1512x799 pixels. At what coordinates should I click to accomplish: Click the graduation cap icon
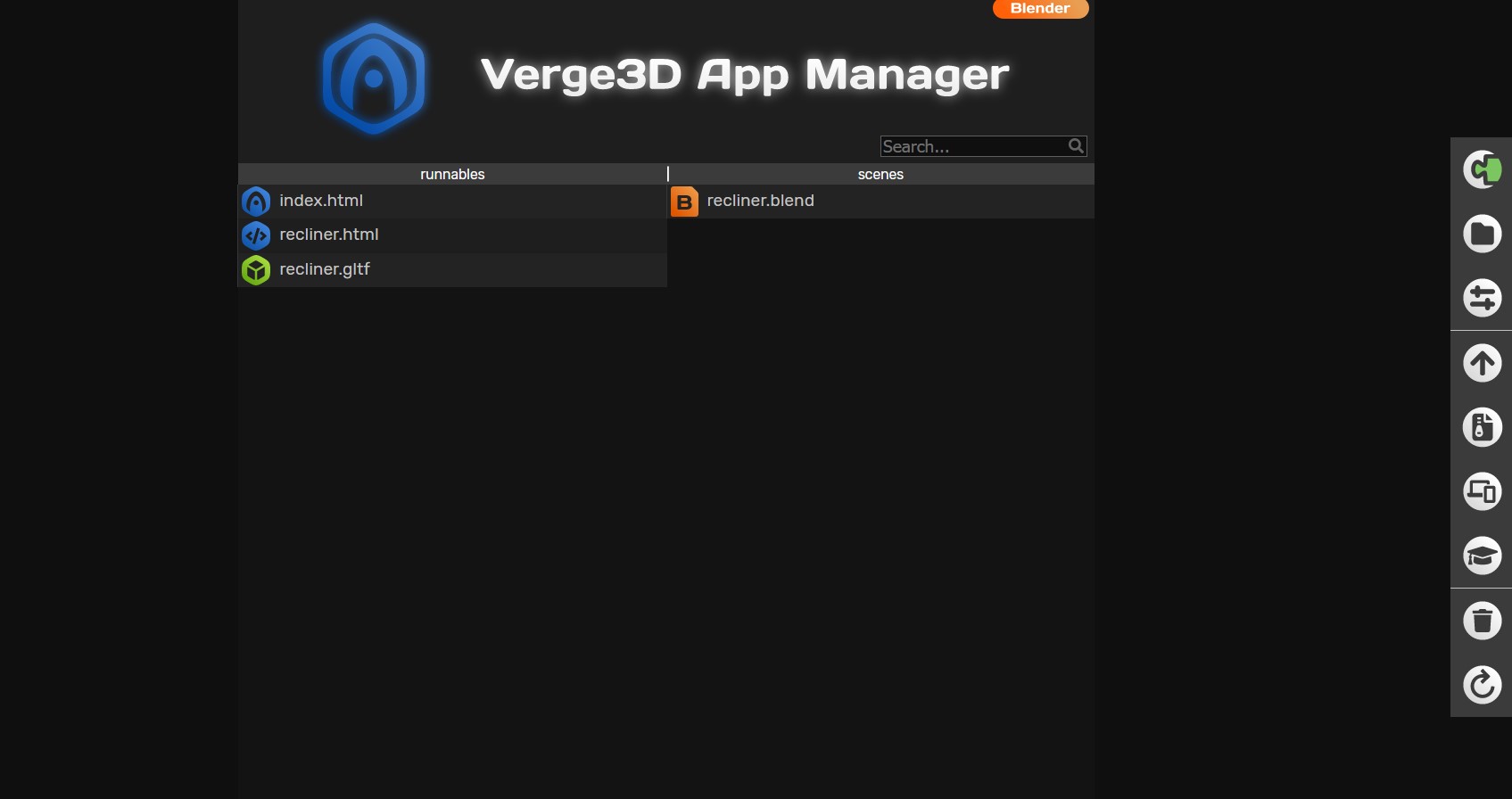click(1482, 556)
